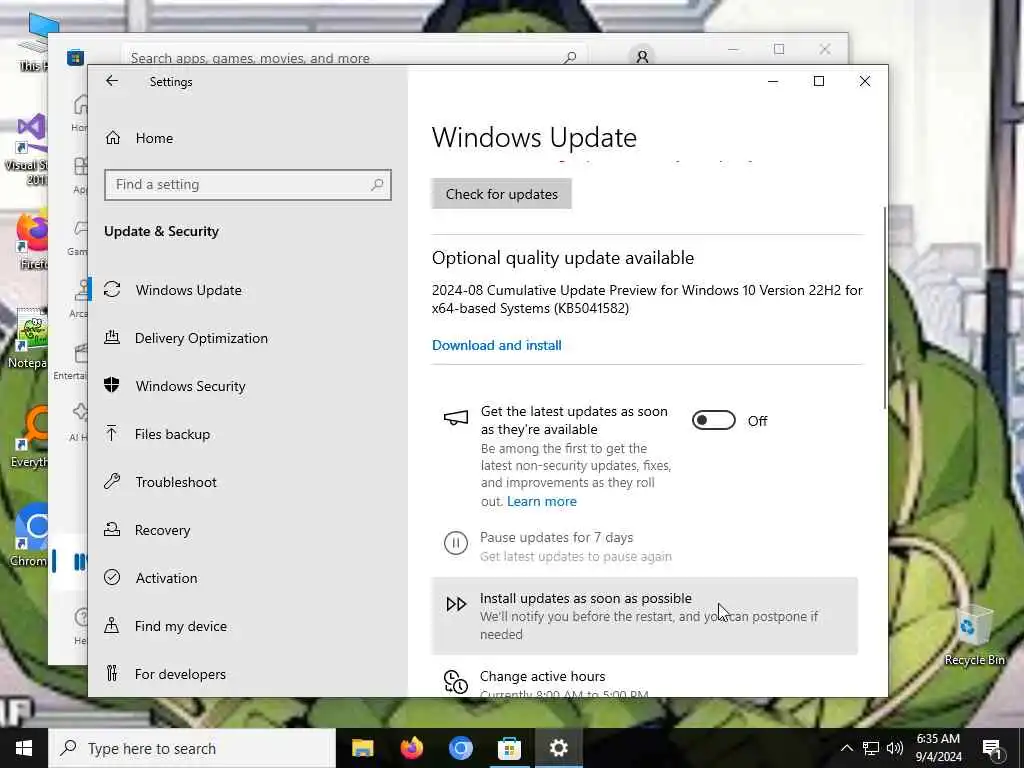The width and height of the screenshot is (1024, 768).
Task: Select the Chrome desktop shortcut
Action: [x=27, y=535]
